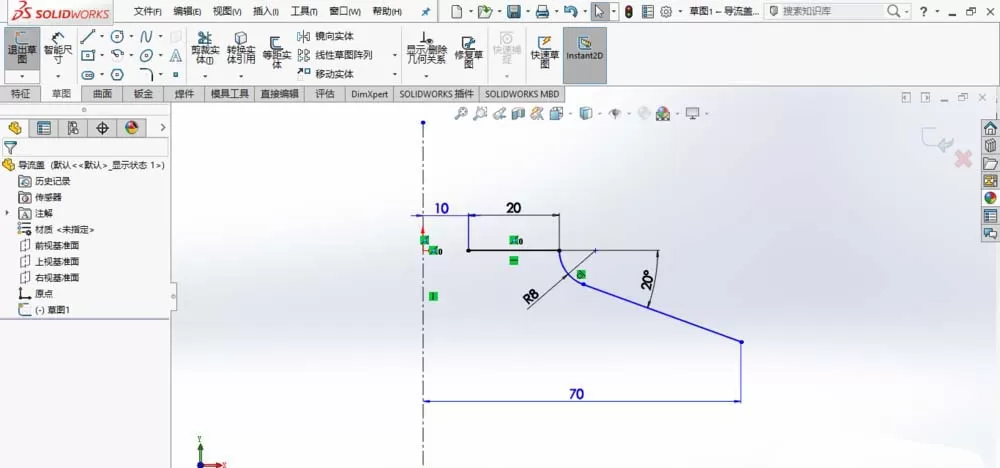Viewport: 1000px width, 468px height.
Task: Switch to the DimXpert tab
Action: tap(370, 94)
